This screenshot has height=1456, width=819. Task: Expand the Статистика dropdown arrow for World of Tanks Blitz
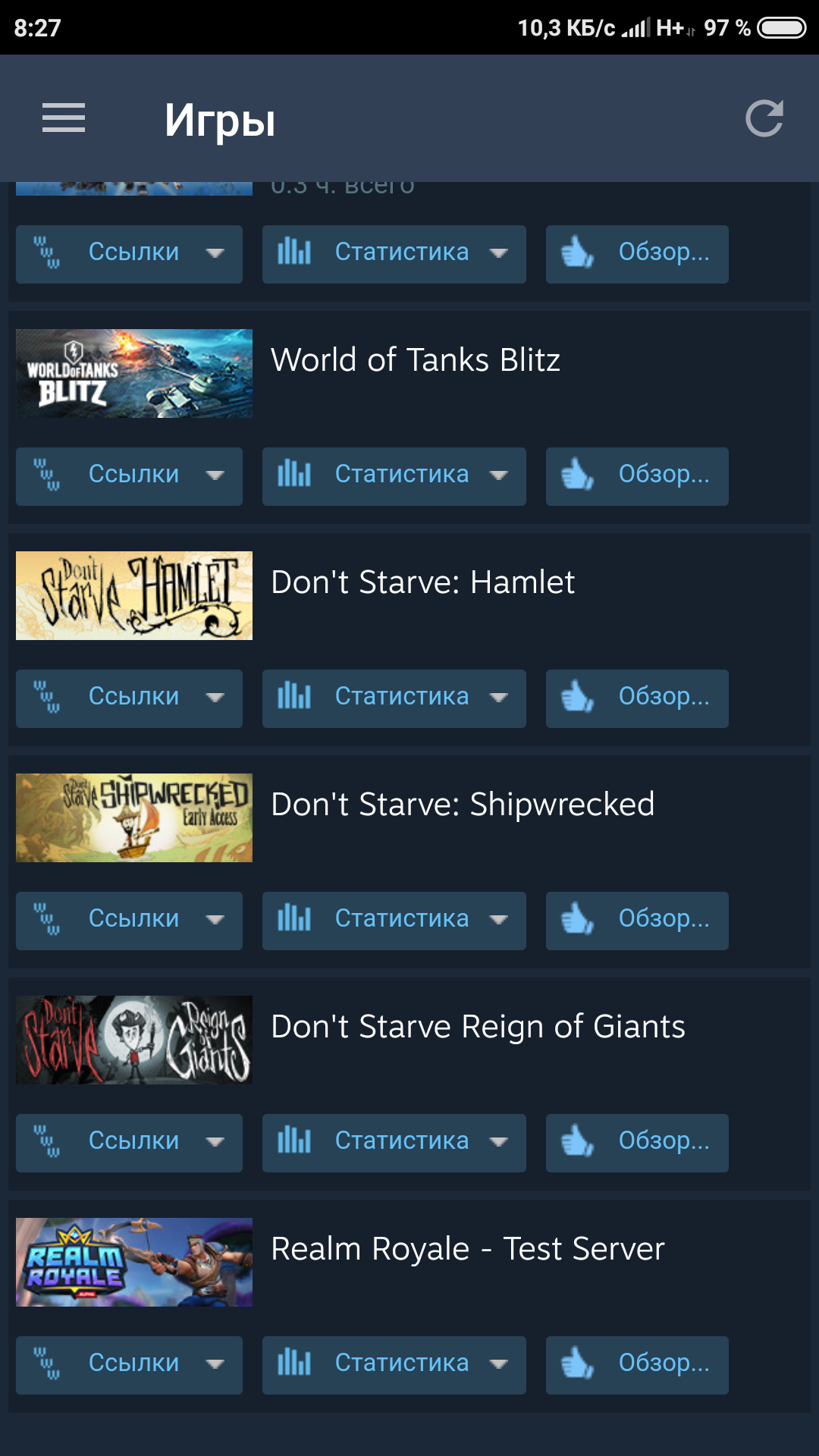click(x=498, y=475)
